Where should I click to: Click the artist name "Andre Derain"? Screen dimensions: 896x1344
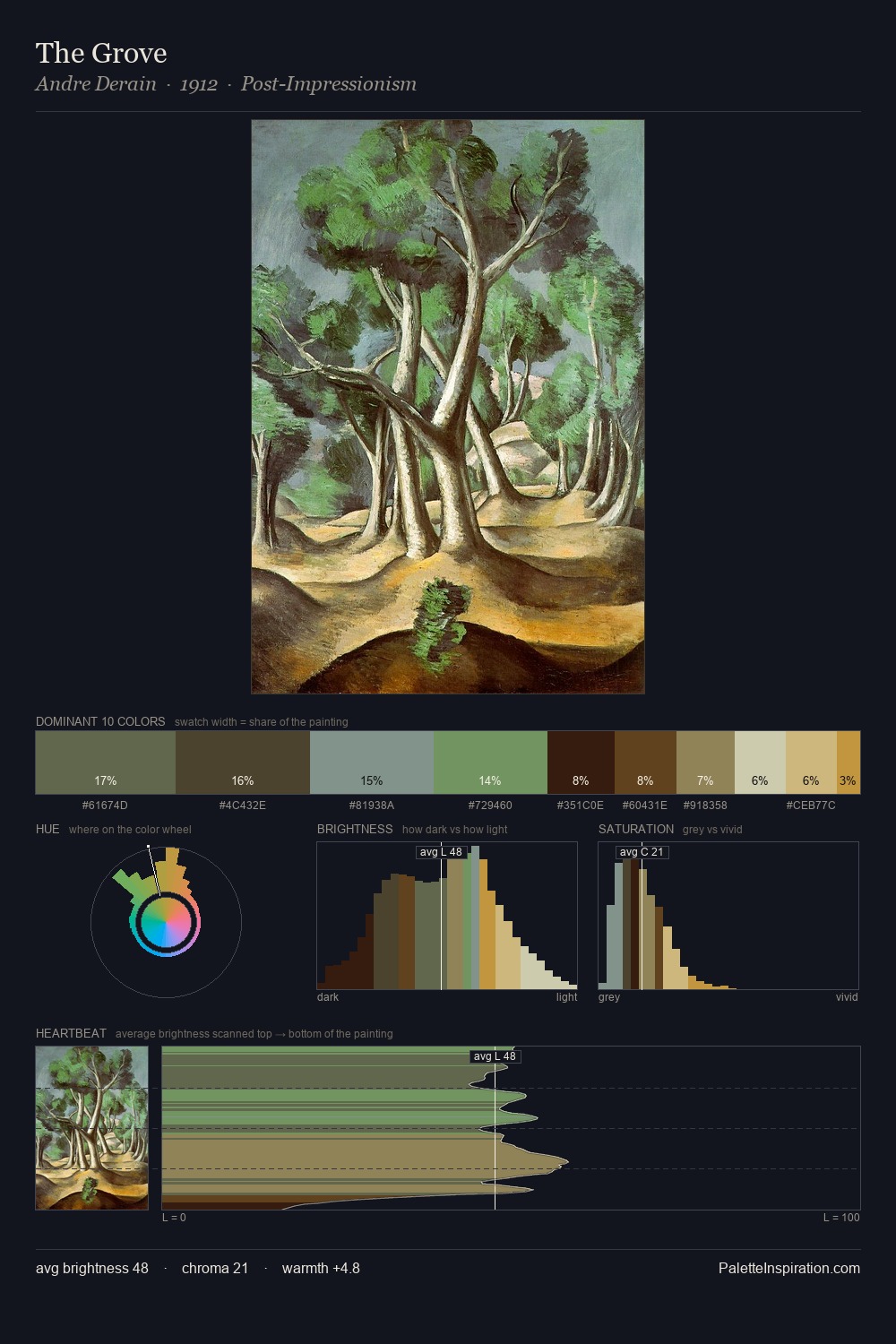pyautogui.click(x=96, y=84)
